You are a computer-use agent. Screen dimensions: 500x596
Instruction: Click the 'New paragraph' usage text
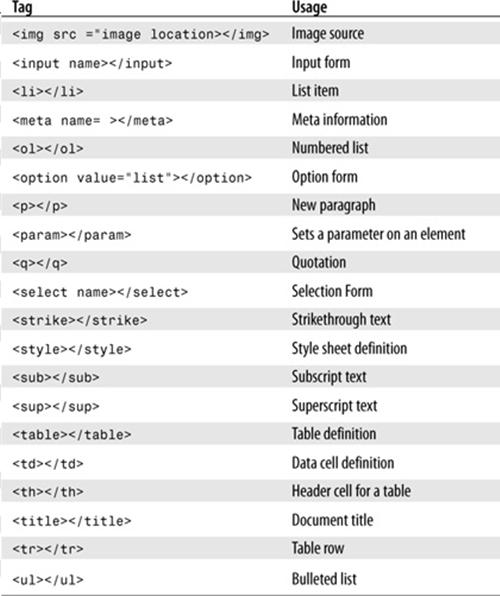point(333,206)
